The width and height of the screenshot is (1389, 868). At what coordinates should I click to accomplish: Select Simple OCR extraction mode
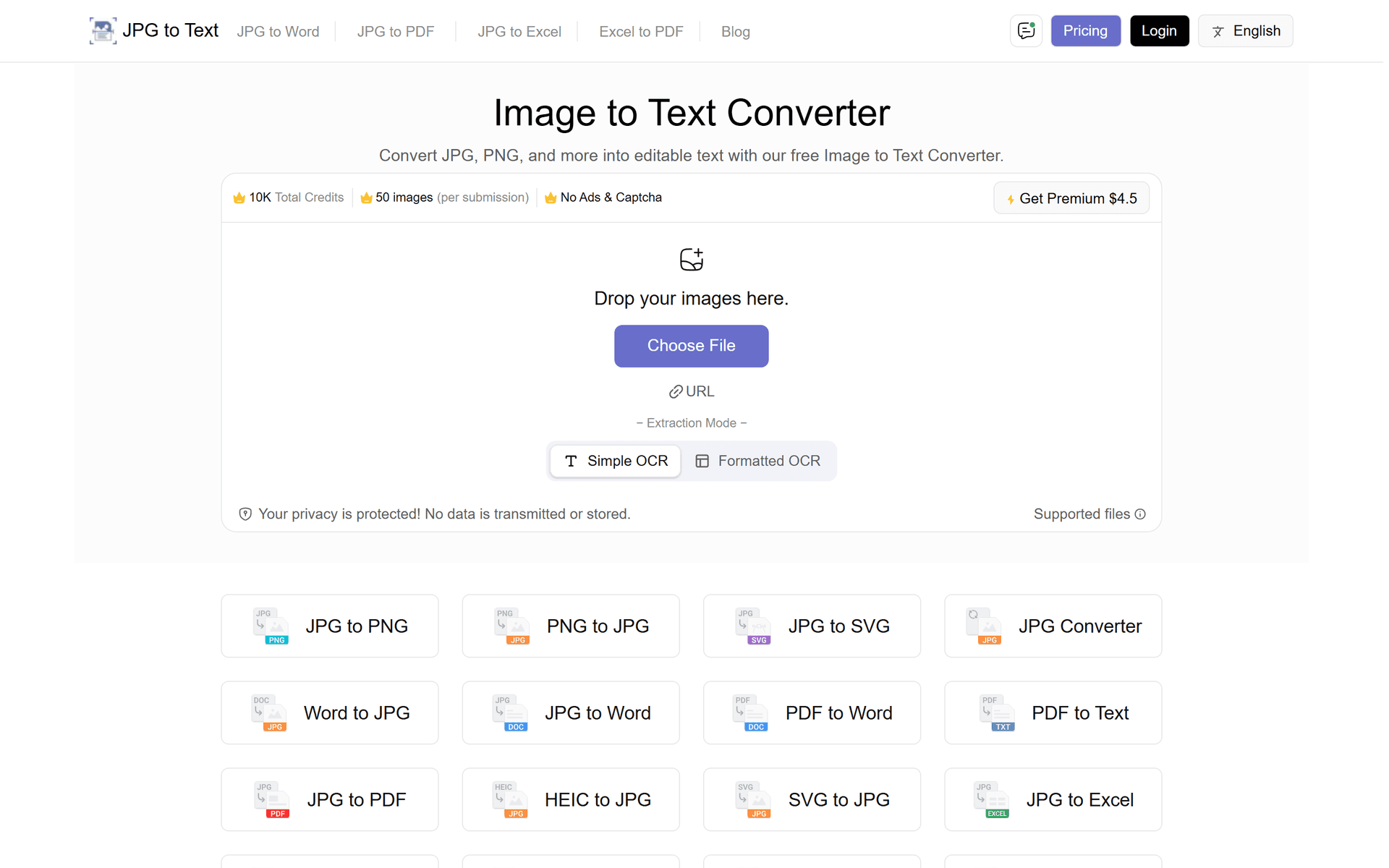tap(616, 461)
